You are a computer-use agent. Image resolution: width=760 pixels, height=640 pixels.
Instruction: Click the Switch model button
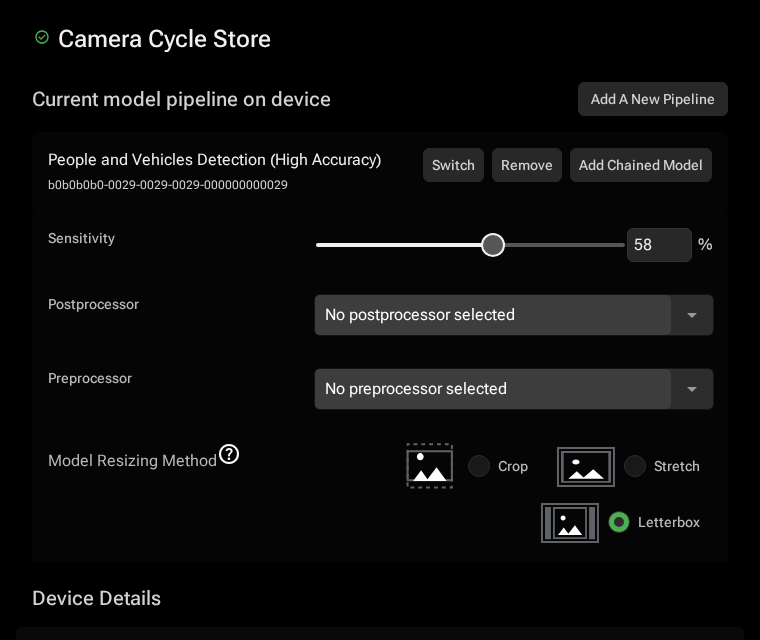pos(453,165)
